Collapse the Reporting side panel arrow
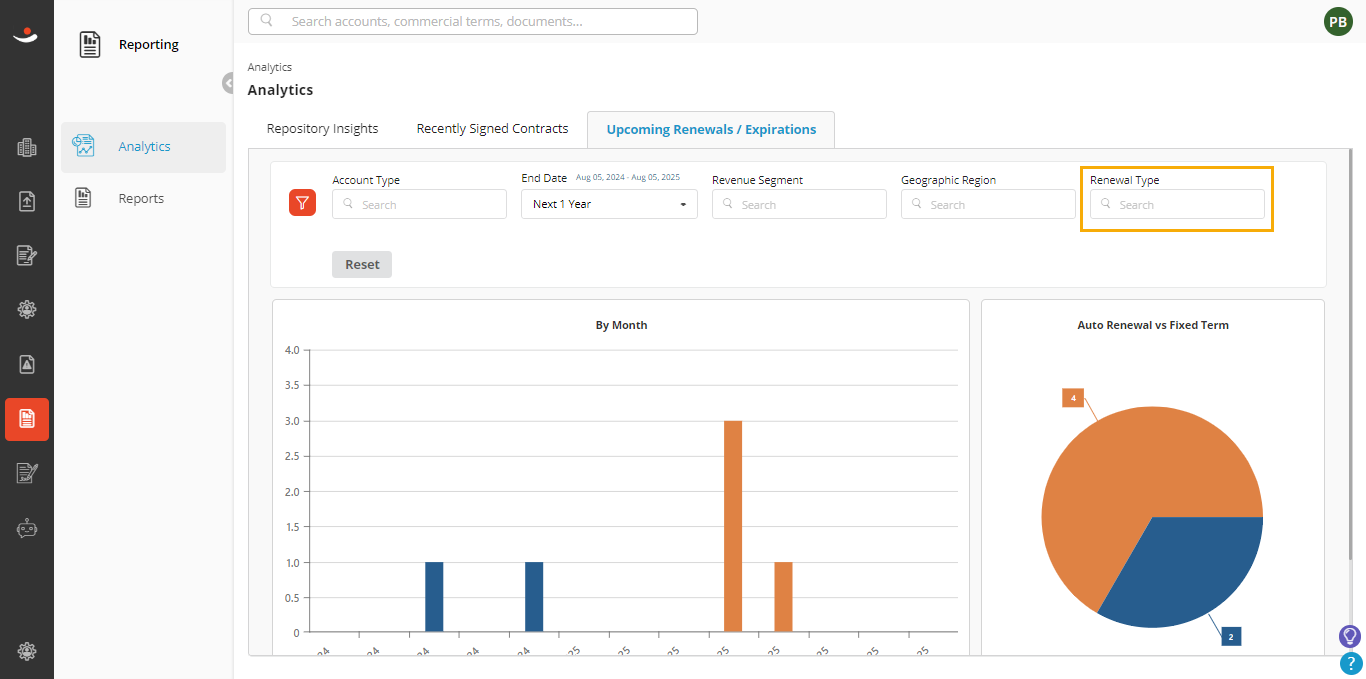The image size is (1366, 679). [229, 83]
